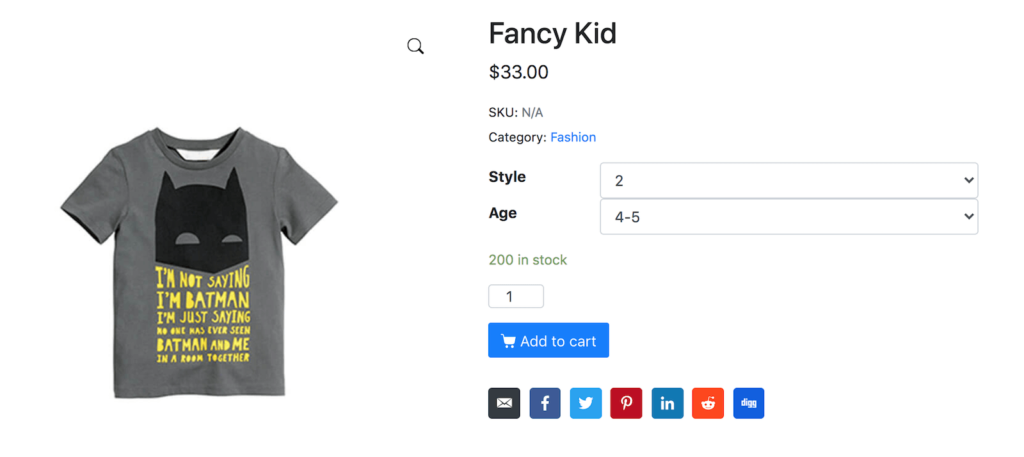Pin the product on Pinterest
Image resolution: width=1024 pixels, height=457 pixels.
(x=626, y=403)
